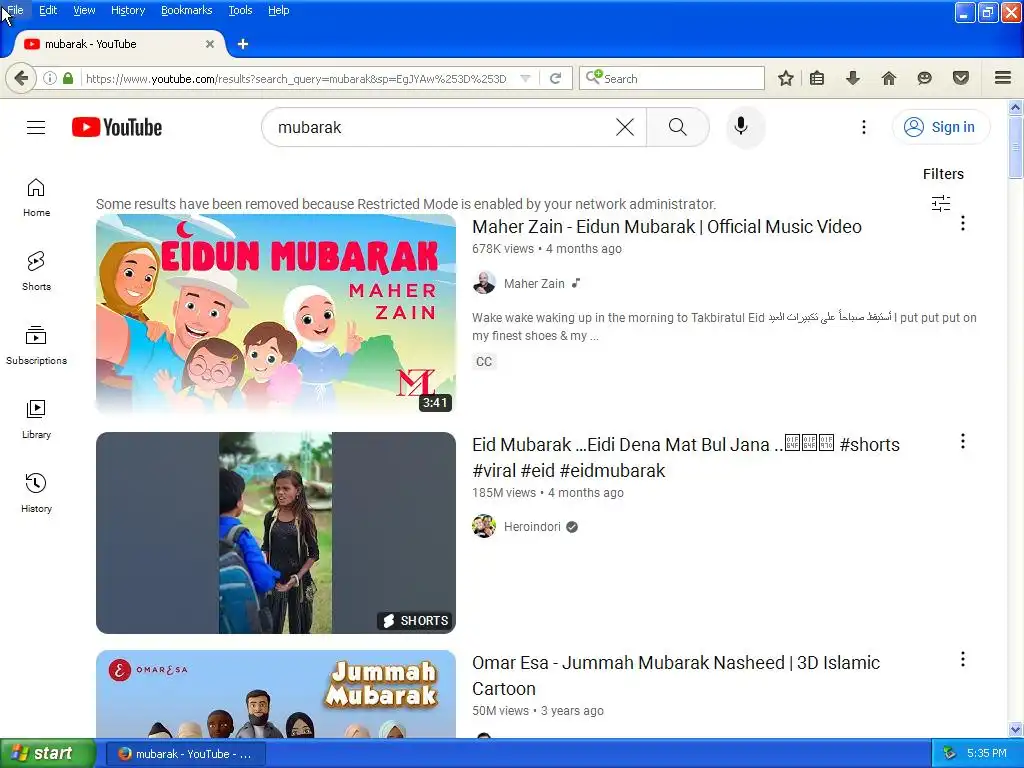Go to browser home page icon
This screenshot has height=768, width=1024.
pyautogui.click(x=889, y=78)
